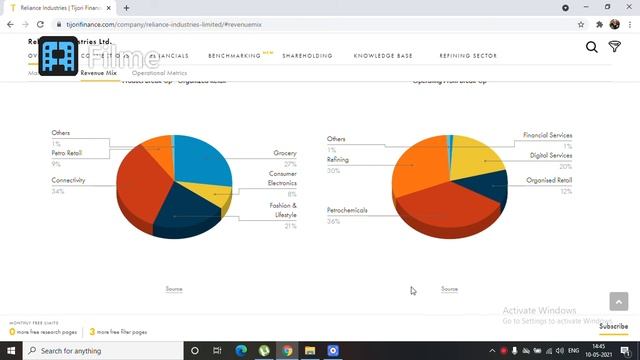This screenshot has height=360, width=640.
Task: Click the scroll-to-top arrow button
Action: pos(619,301)
